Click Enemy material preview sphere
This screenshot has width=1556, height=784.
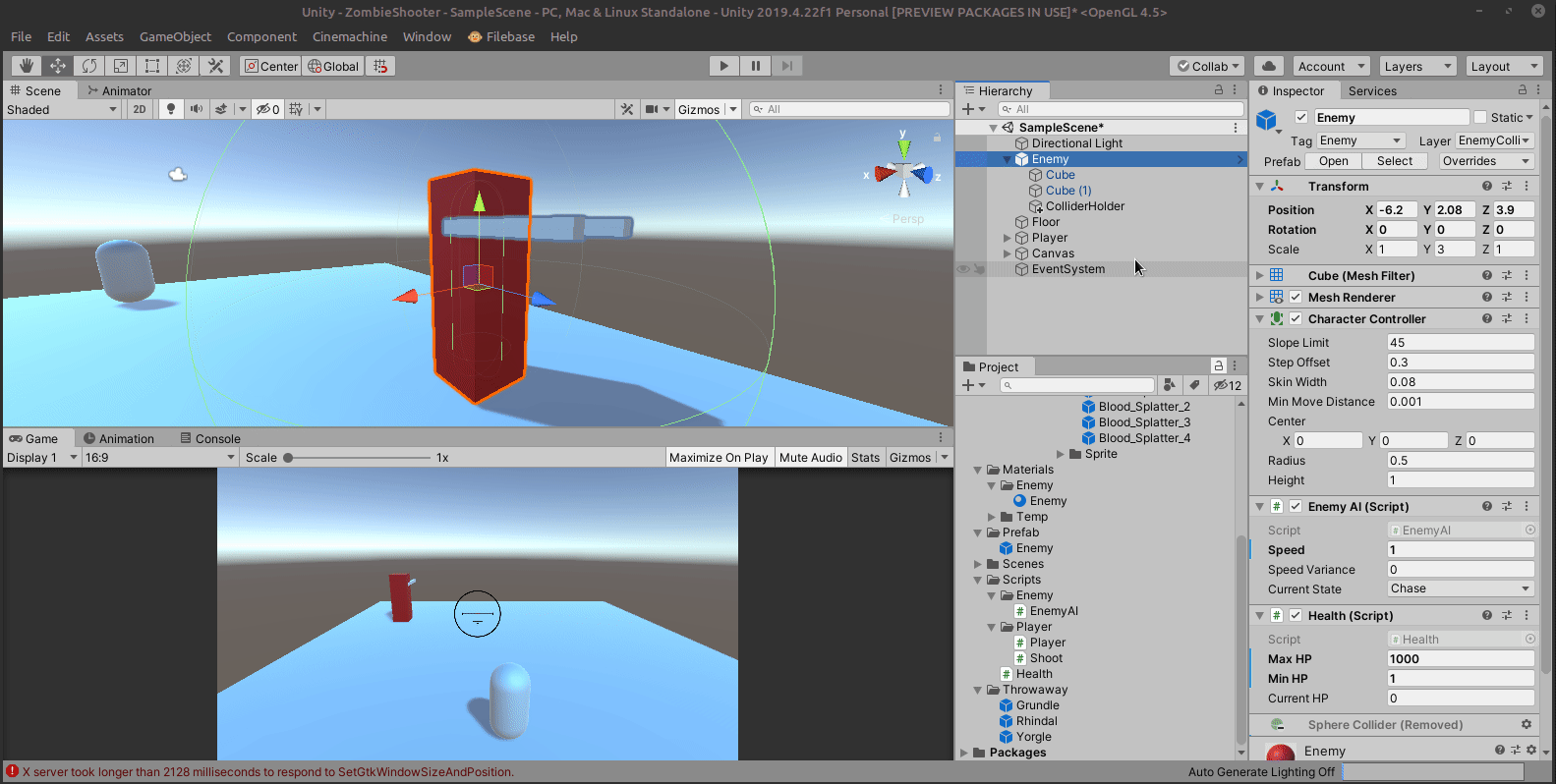[1280, 753]
